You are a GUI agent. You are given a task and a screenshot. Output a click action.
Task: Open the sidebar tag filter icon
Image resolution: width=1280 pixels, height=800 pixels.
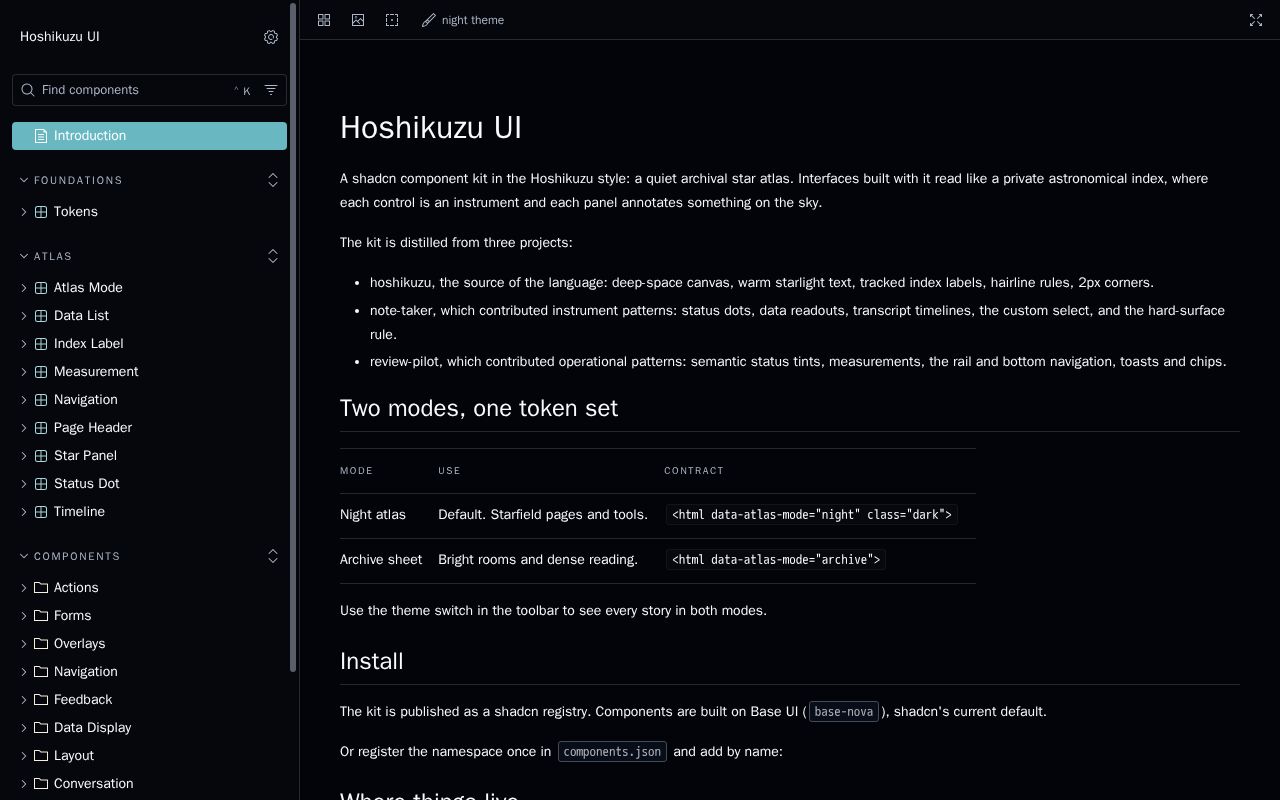(271, 90)
